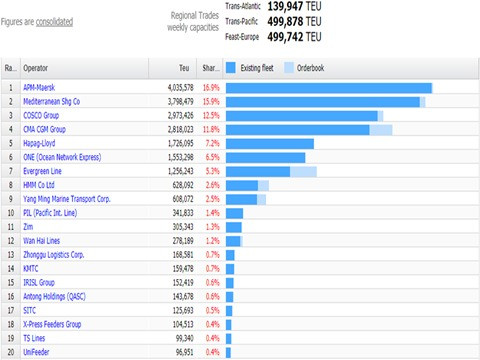Select the 628,092 Teu value

(183, 185)
